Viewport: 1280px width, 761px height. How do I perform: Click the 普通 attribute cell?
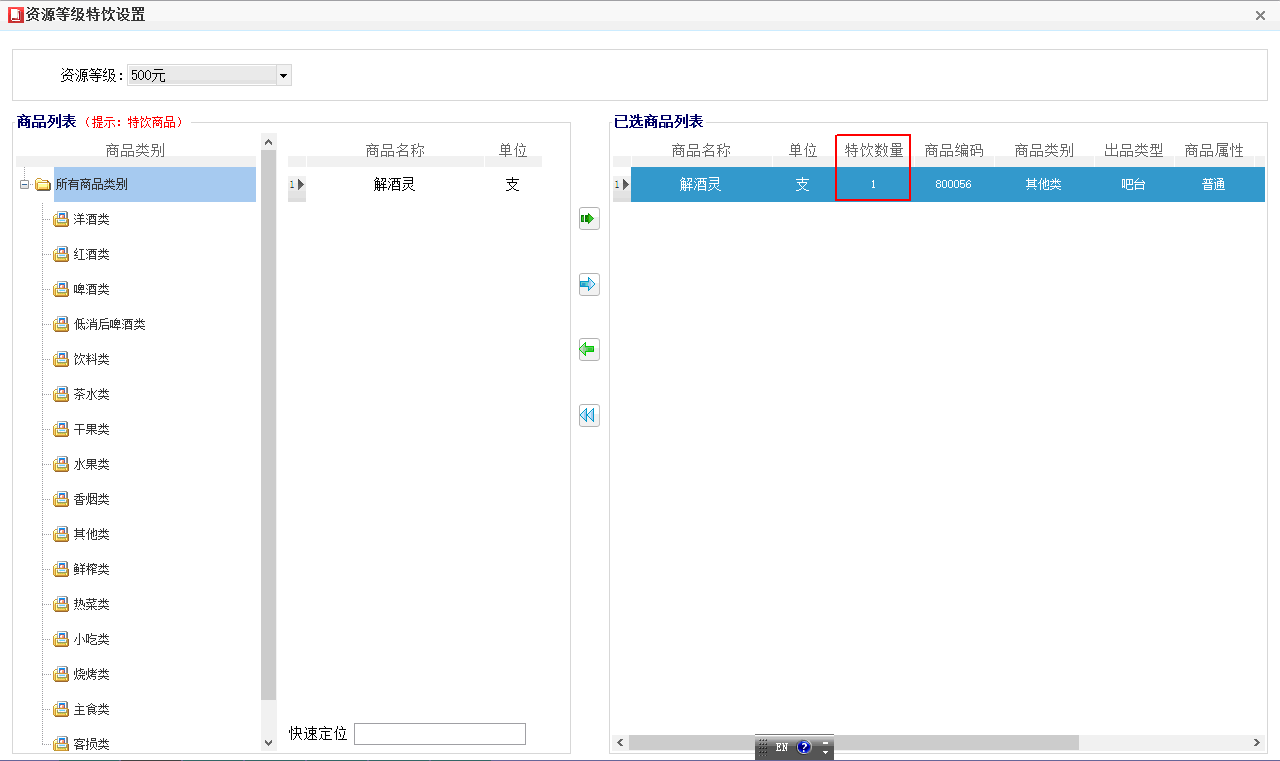coord(1214,184)
